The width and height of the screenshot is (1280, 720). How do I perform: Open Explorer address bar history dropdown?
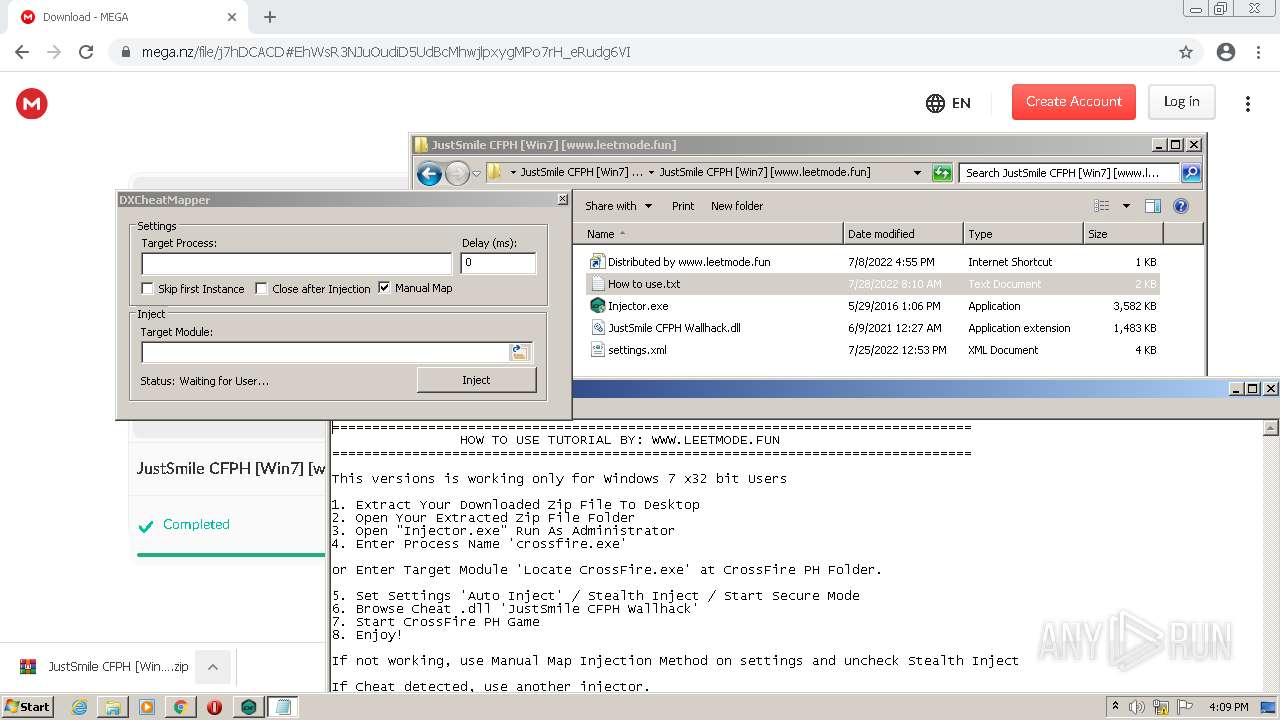917,172
